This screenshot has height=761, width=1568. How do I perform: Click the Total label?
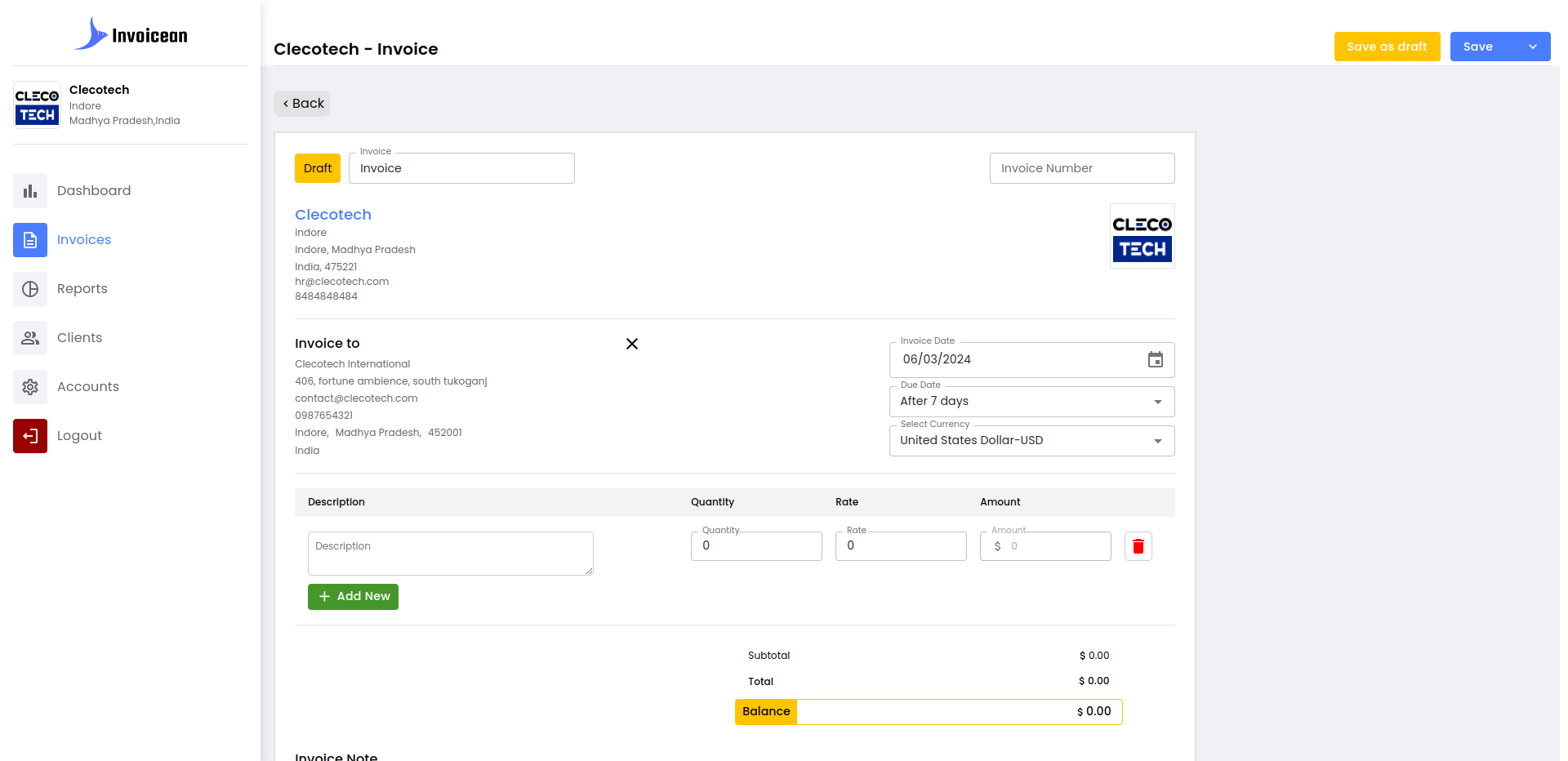click(760, 682)
